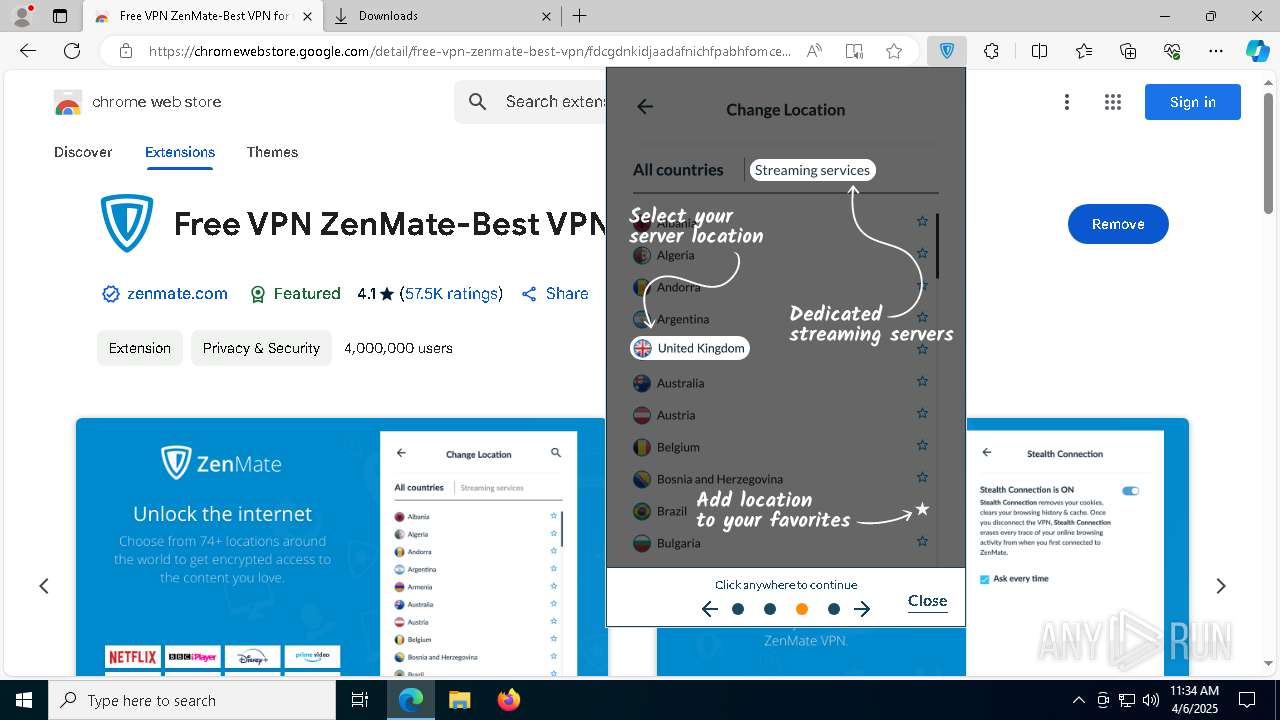Open tab actions menu icon
This screenshot has width=1280, height=720.
point(60,16)
